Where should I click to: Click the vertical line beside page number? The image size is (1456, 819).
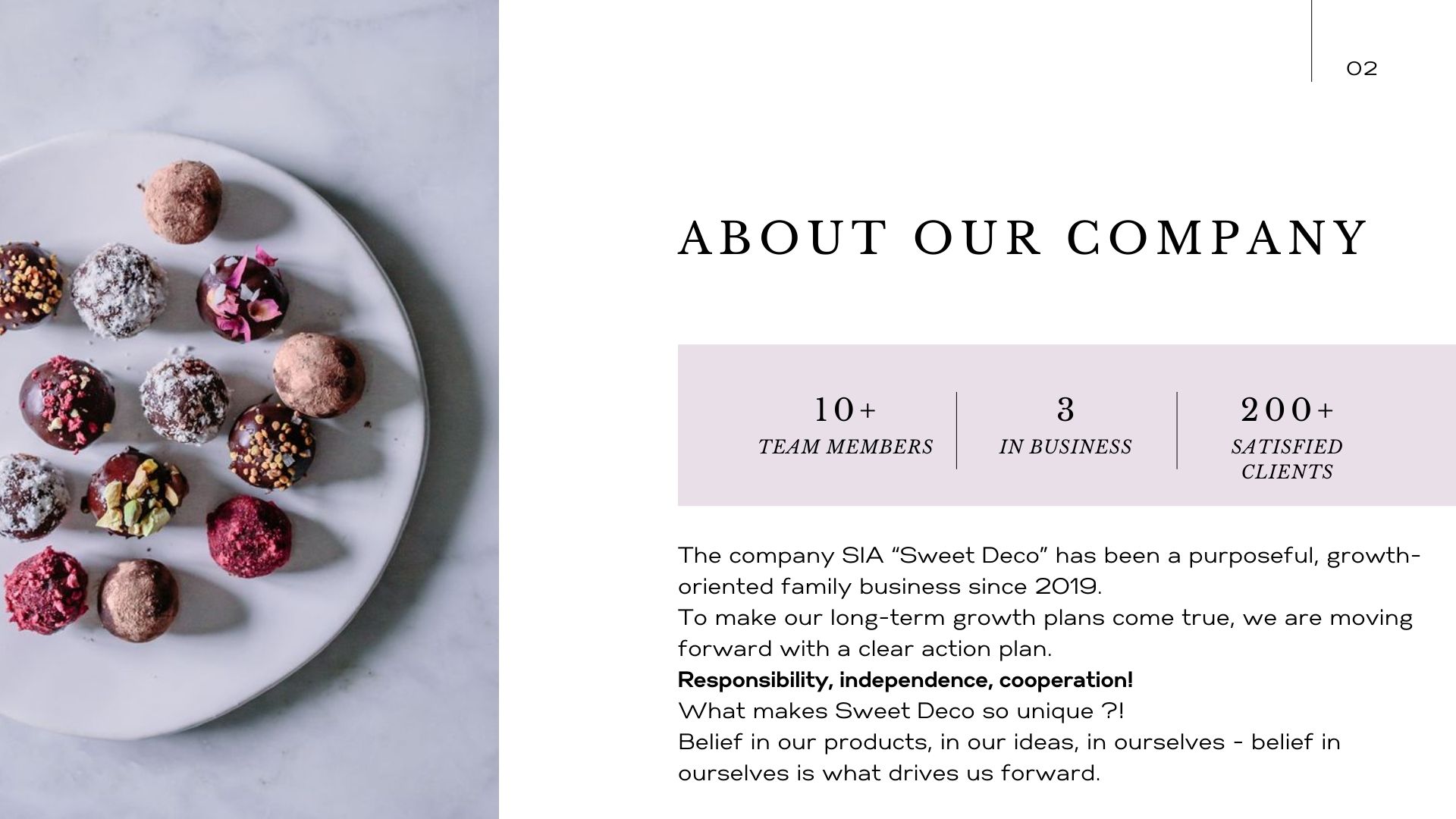(x=1312, y=40)
